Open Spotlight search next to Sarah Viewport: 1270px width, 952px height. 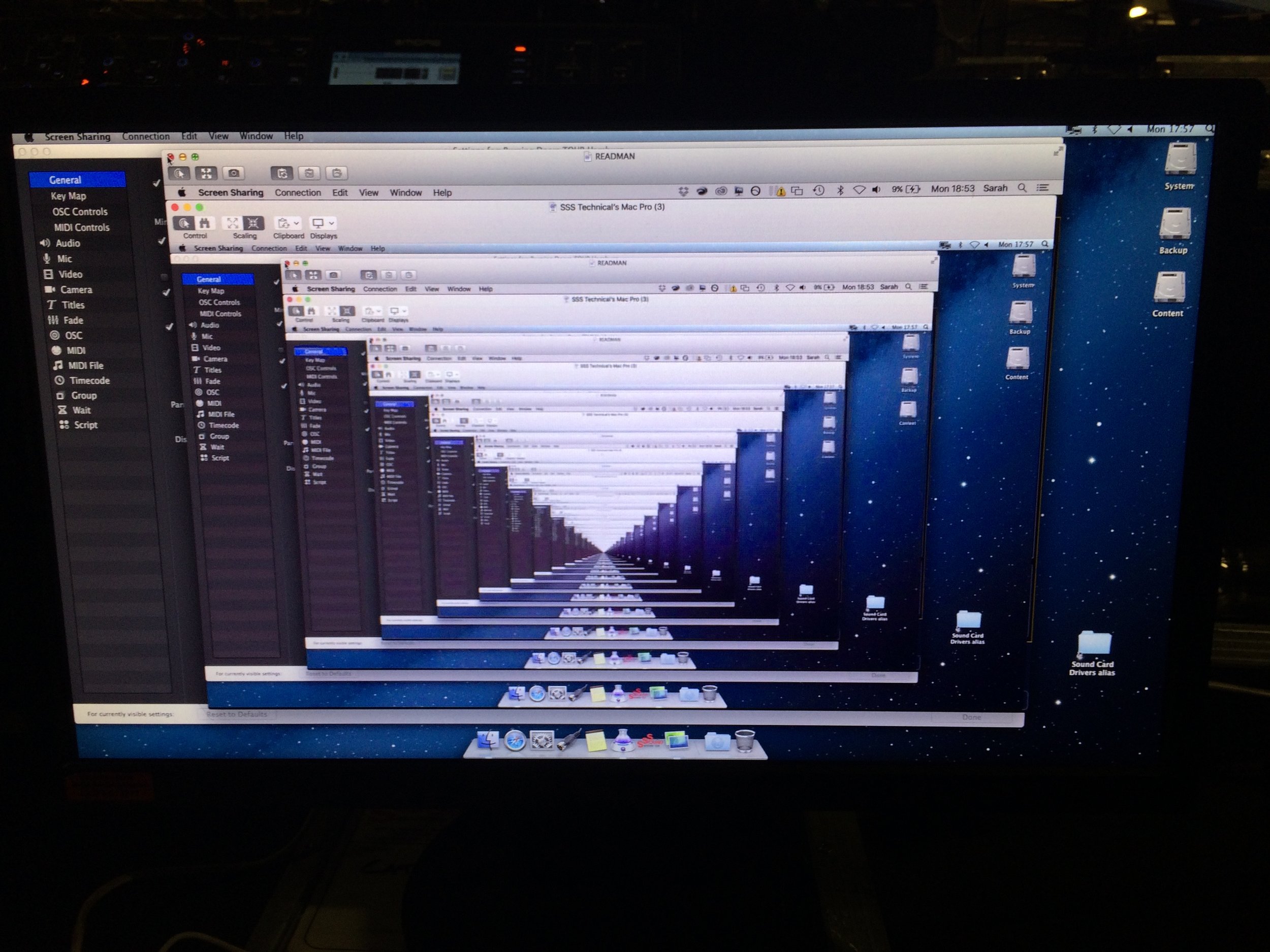tap(1022, 188)
